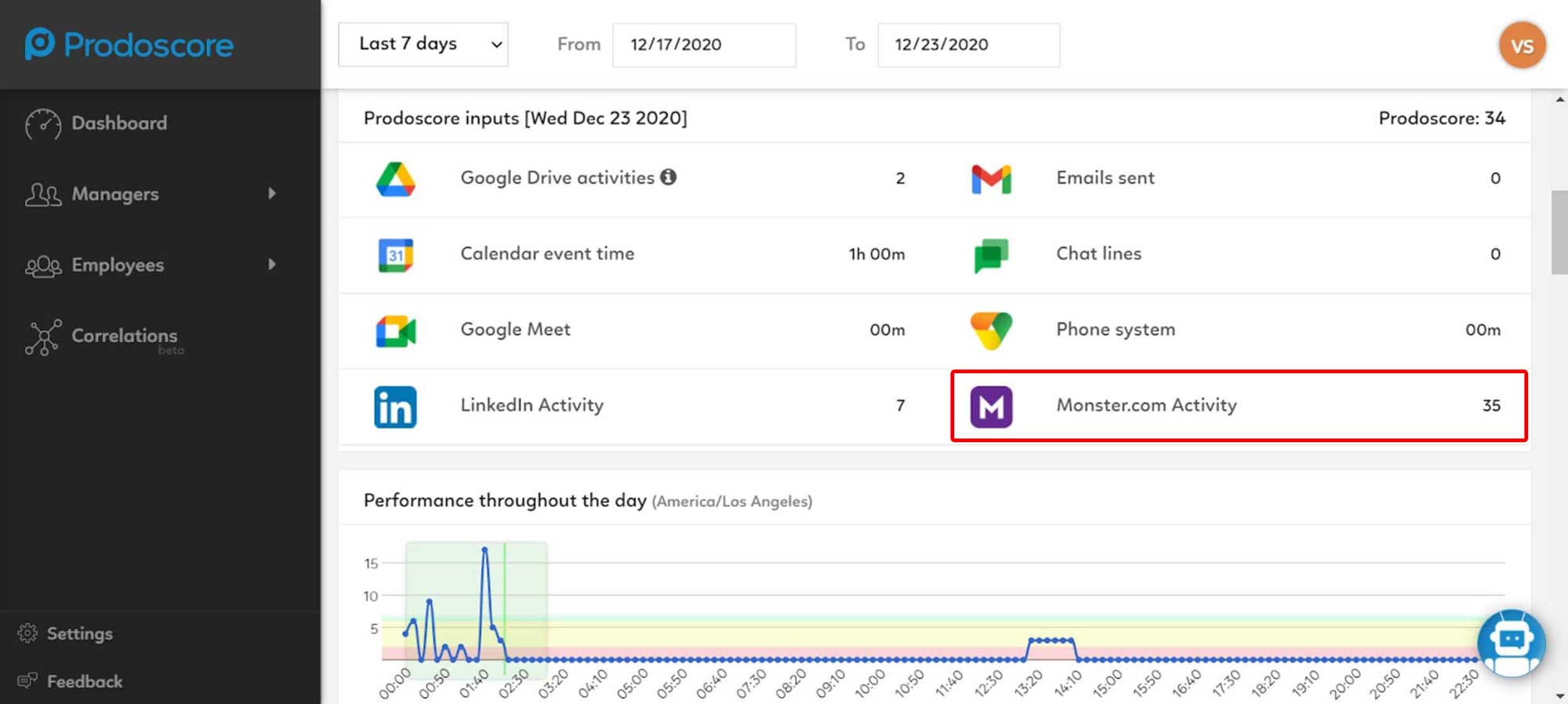Click the tallest peak on performance chart
1568x704 pixels.
[x=485, y=550]
